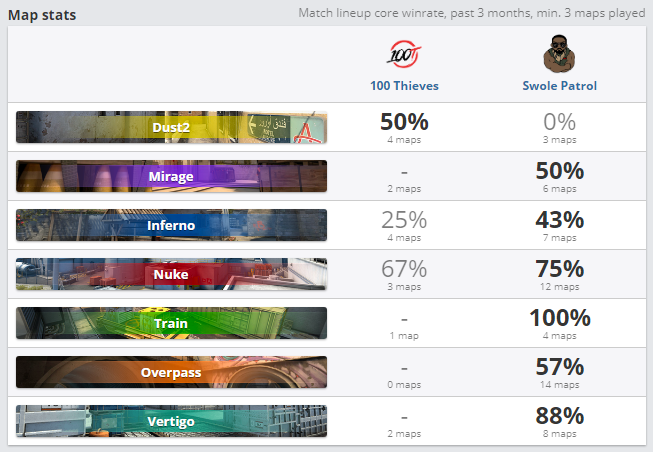Viewport: 653px width, 452px height.
Task: Click Swole Patrol's 57% Overpass winrate
Action: point(559,367)
